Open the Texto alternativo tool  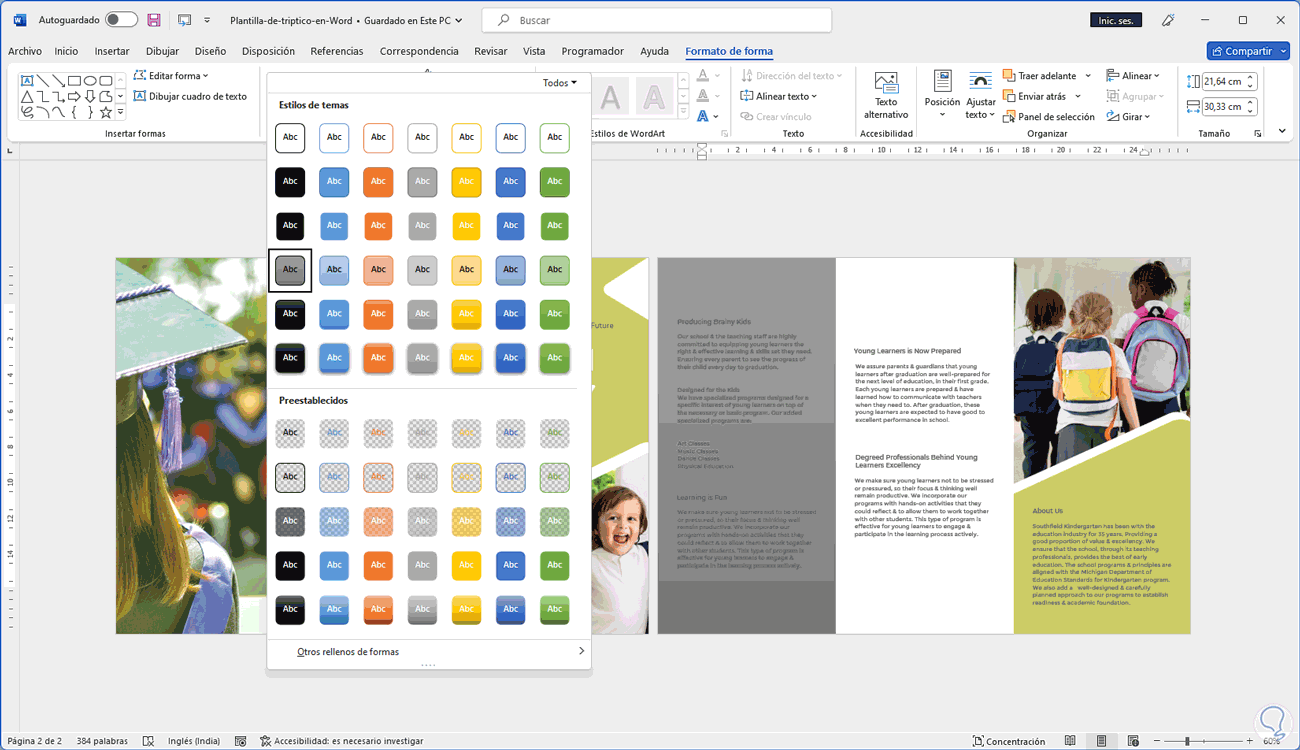point(886,96)
